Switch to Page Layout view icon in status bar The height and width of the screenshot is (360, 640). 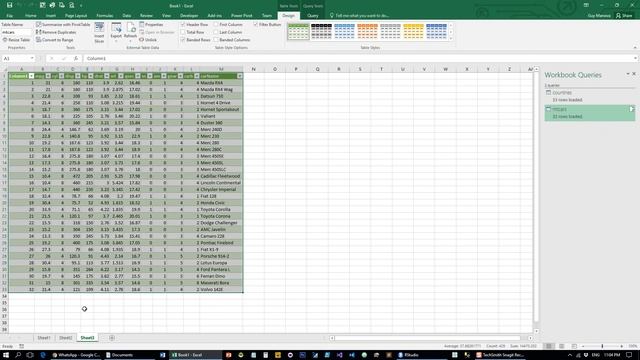click(562, 346)
